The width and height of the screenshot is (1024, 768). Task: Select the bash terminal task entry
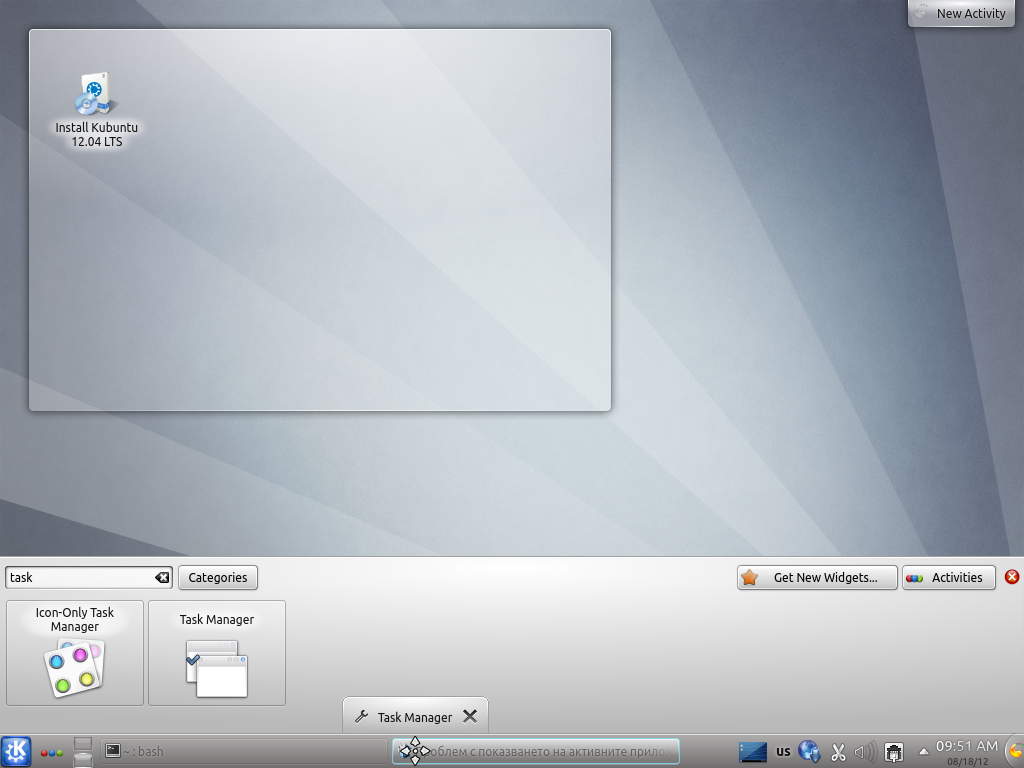tap(244, 752)
